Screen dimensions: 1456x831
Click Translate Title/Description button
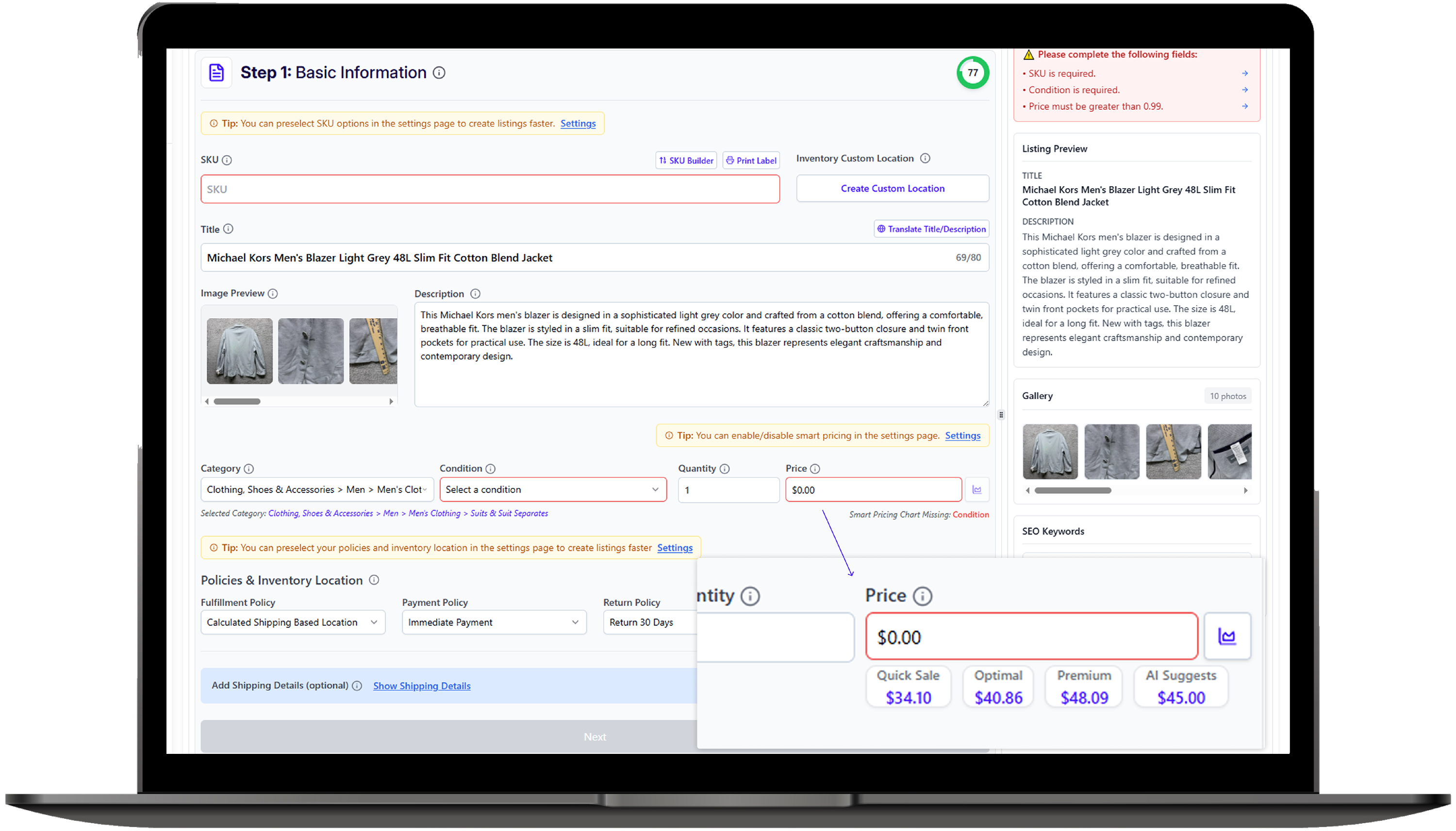click(931, 229)
